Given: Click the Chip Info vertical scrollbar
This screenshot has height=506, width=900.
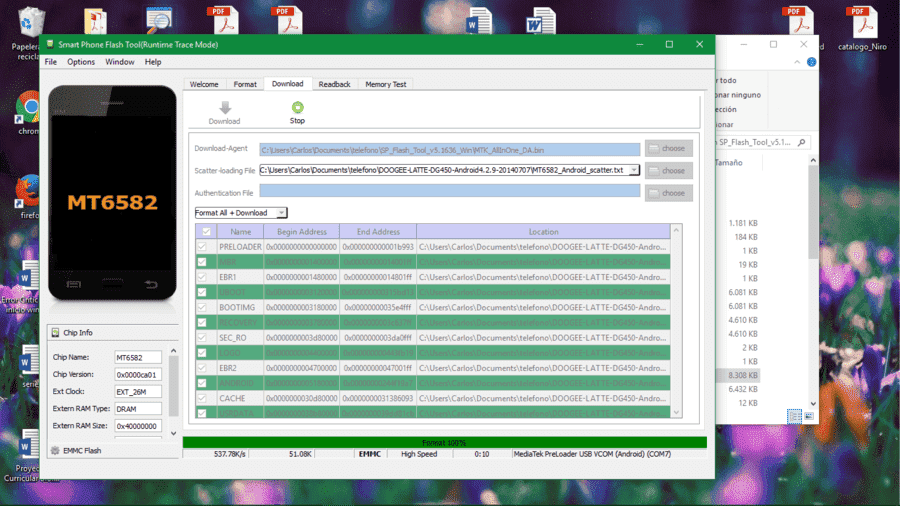Looking at the screenshot, I should click(x=173, y=386).
